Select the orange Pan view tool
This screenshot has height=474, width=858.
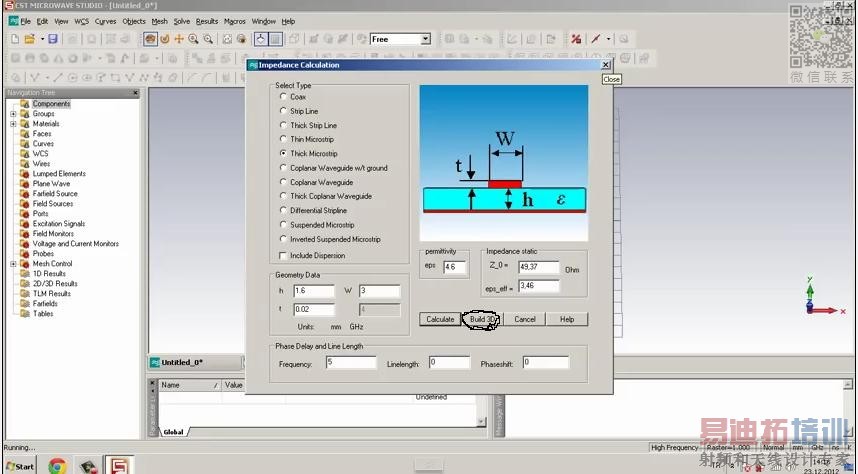pos(179,39)
